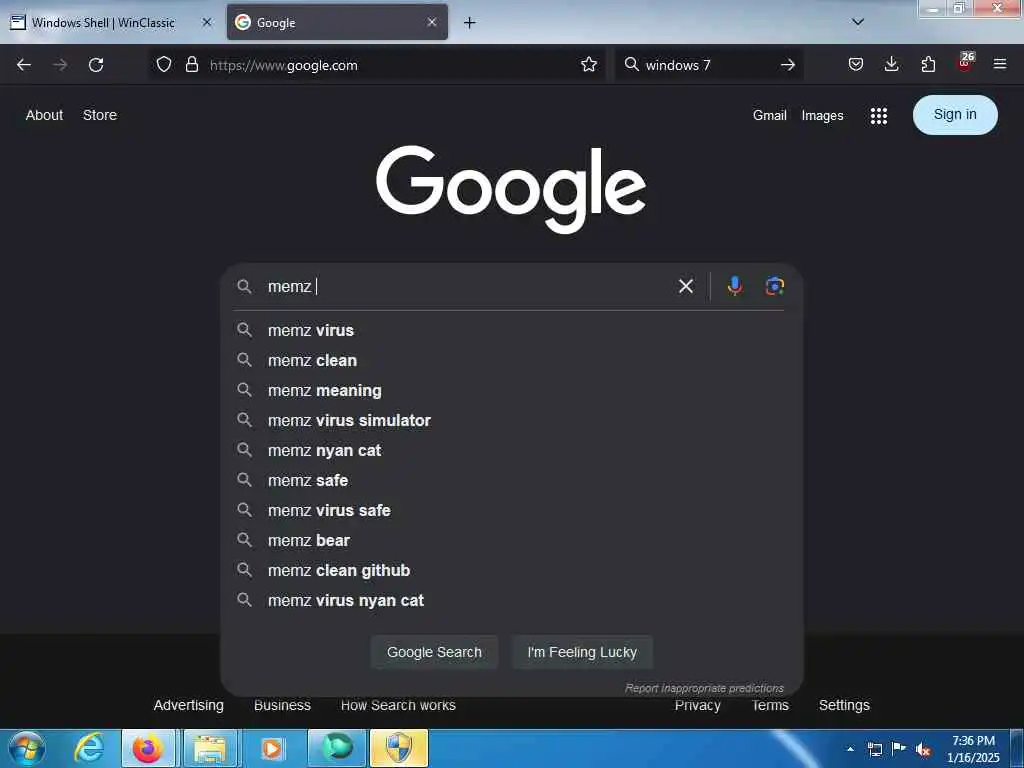Screen dimensions: 1024x768
Task: Close the Windows Shell WinClassic tab
Action: pyautogui.click(x=206, y=22)
